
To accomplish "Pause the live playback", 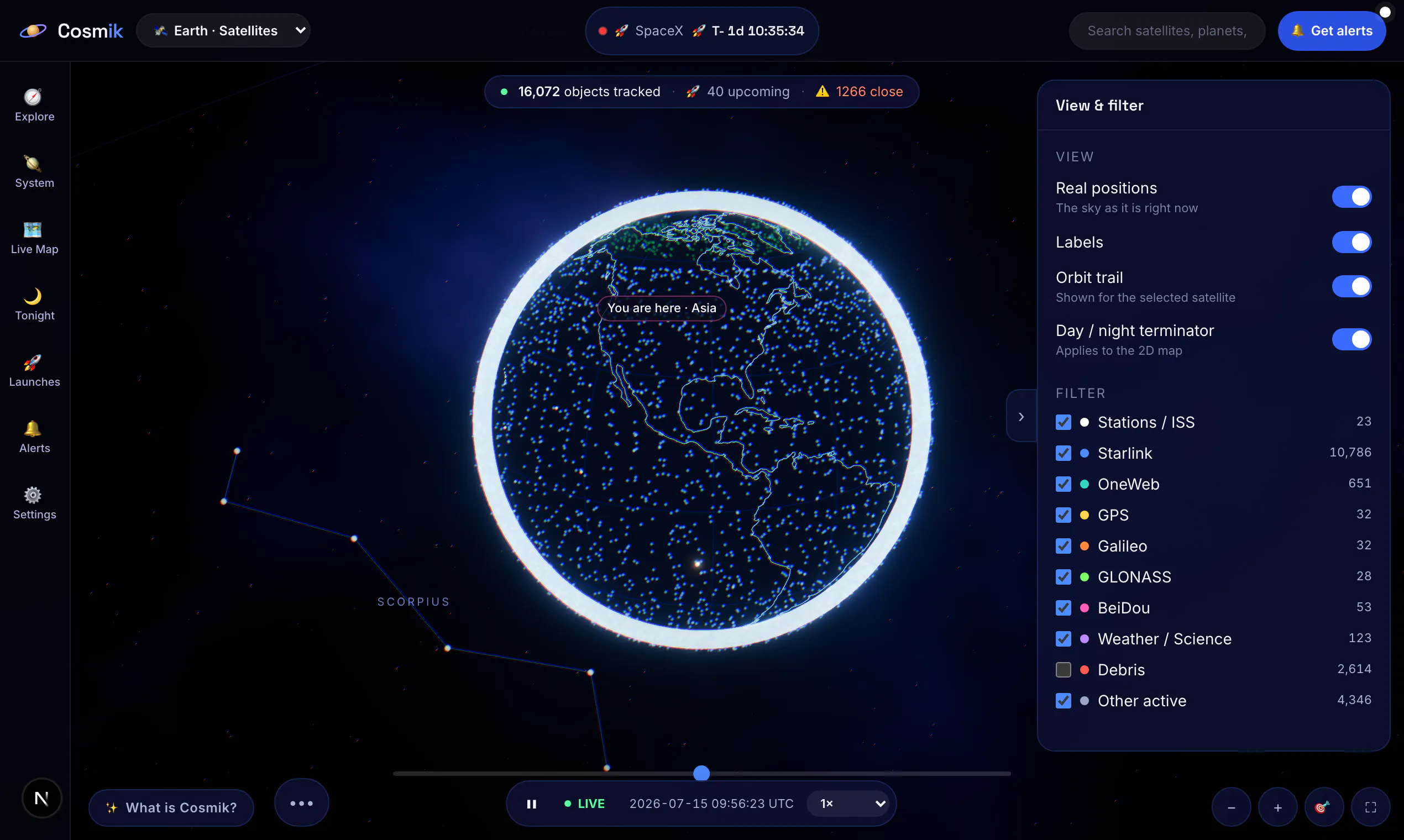I will [531, 804].
